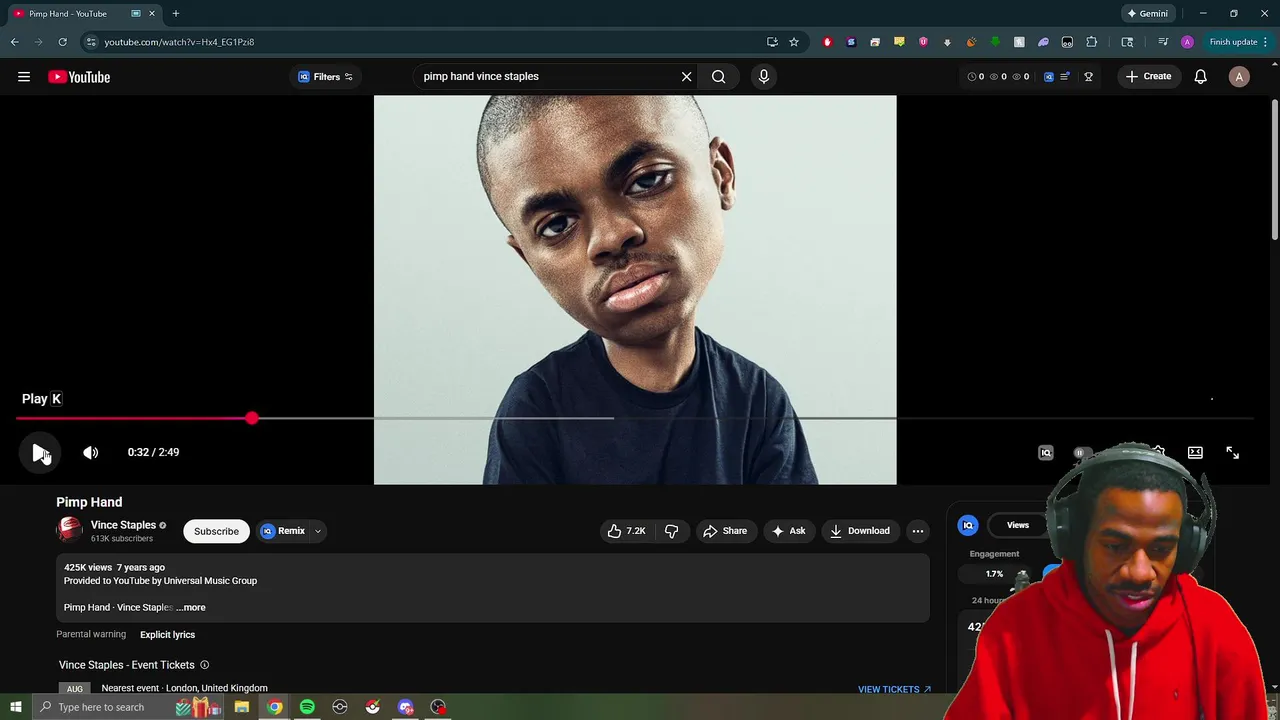Open the notifications bell
The image size is (1280, 720).
pyautogui.click(x=1201, y=77)
